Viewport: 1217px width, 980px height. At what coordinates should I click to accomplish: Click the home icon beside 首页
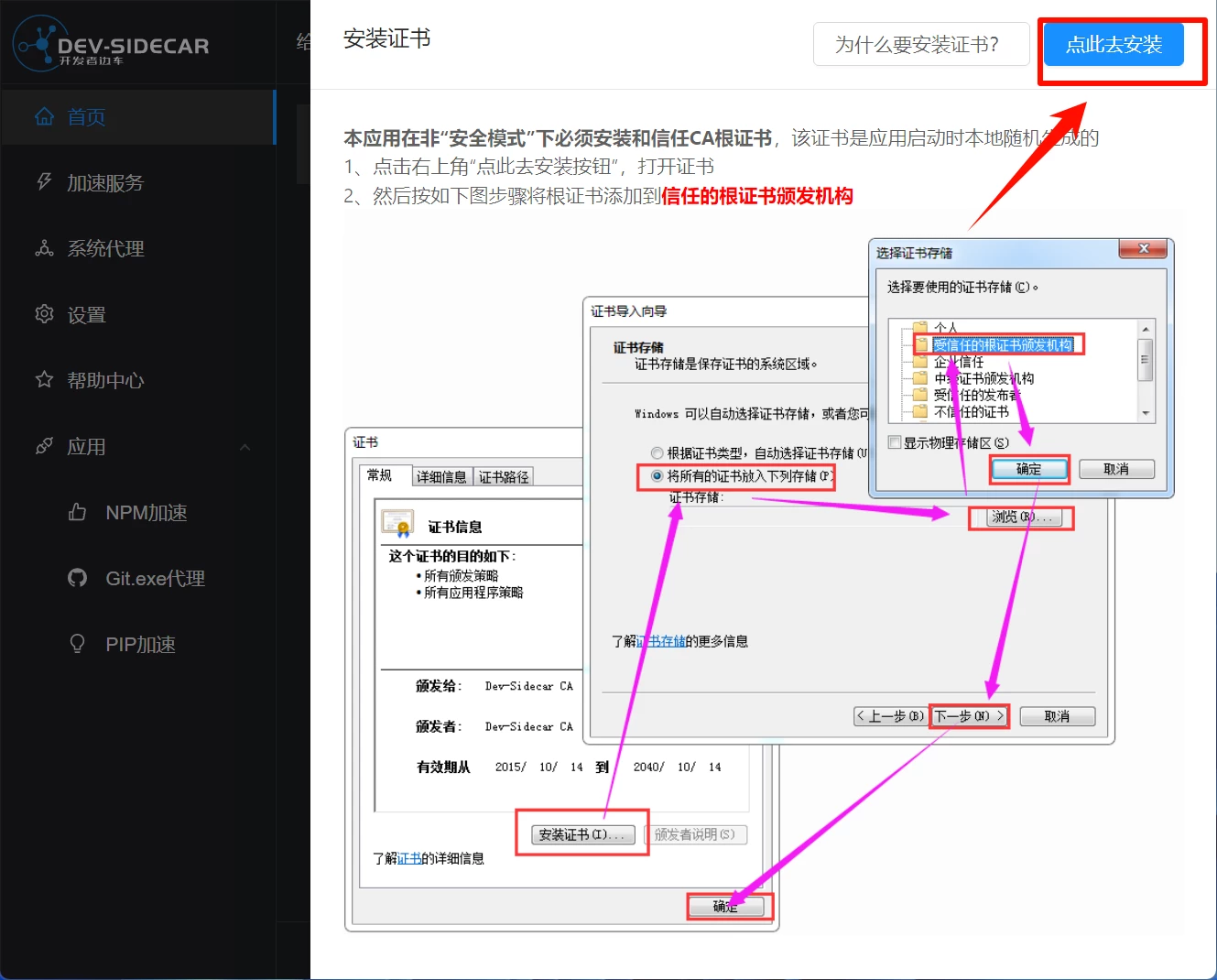click(x=44, y=116)
